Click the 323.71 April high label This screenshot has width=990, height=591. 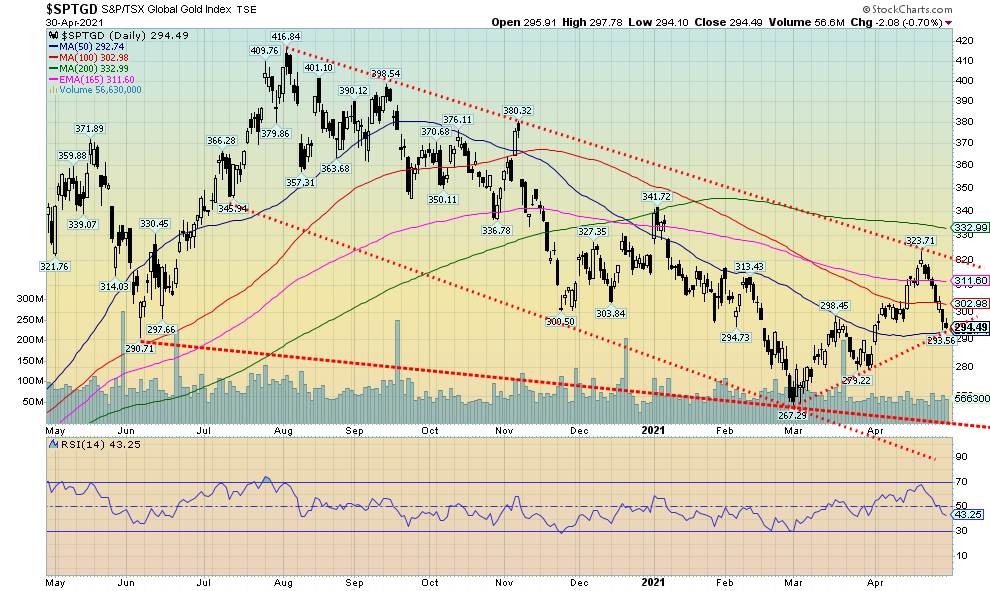(920, 241)
